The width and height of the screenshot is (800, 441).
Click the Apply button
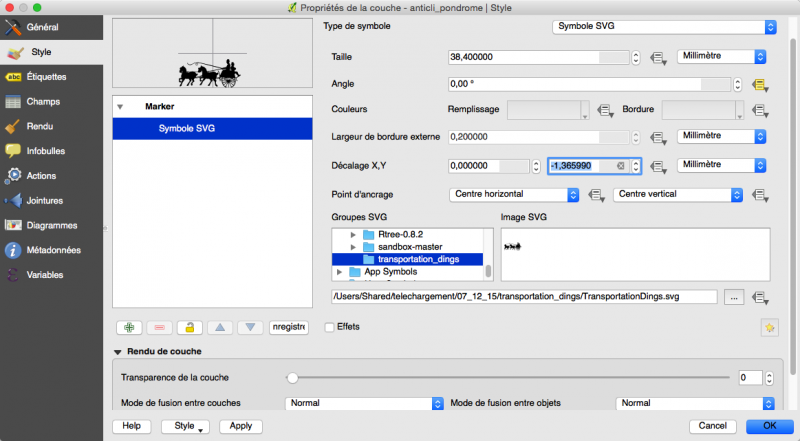pos(240,425)
